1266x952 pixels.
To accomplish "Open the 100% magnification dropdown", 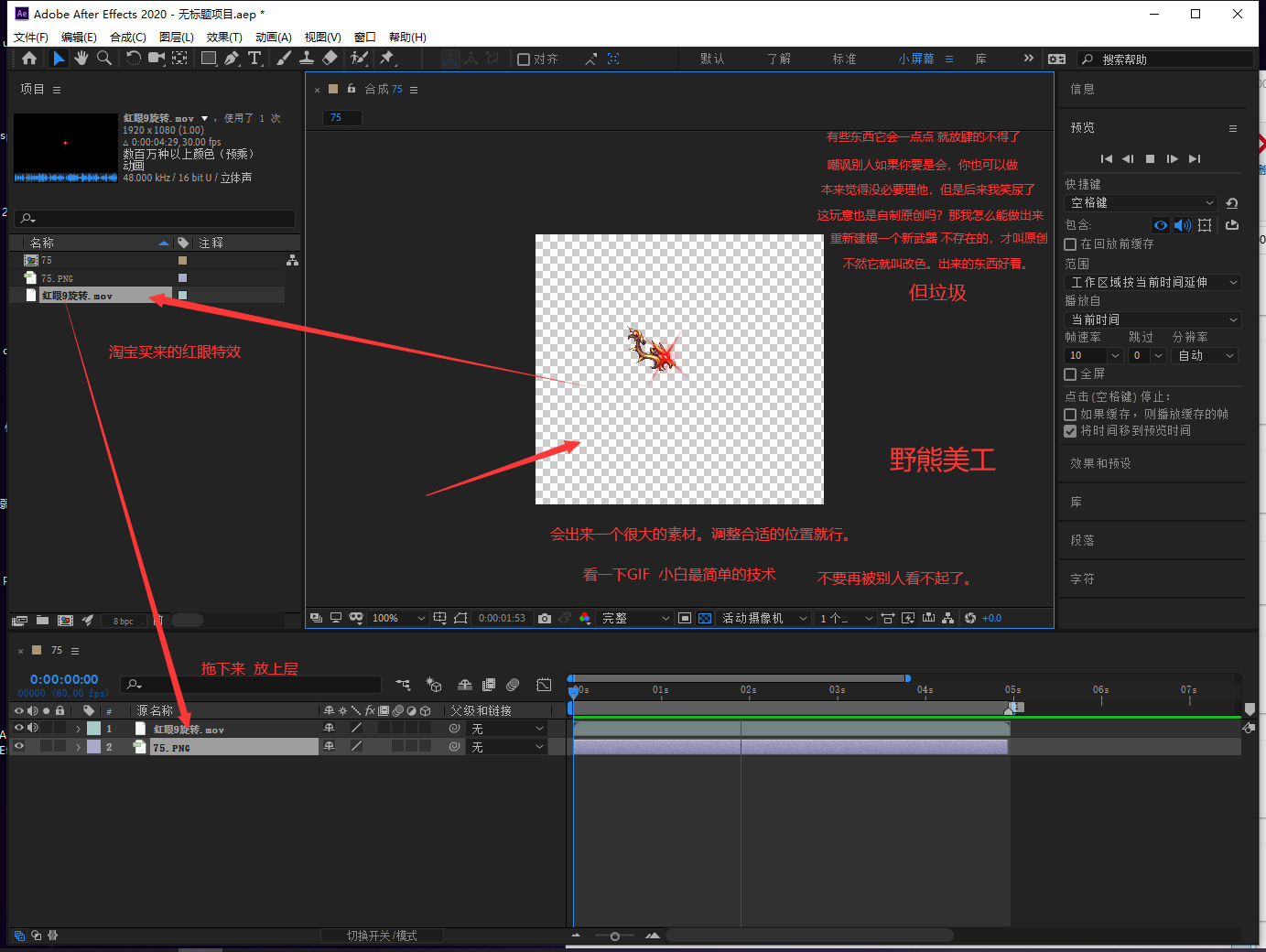I will (x=398, y=619).
